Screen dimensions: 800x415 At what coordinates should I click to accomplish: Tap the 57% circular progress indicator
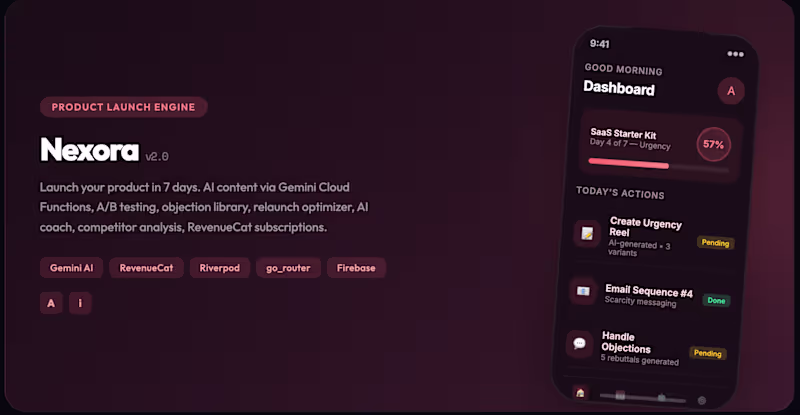(x=713, y=144)
